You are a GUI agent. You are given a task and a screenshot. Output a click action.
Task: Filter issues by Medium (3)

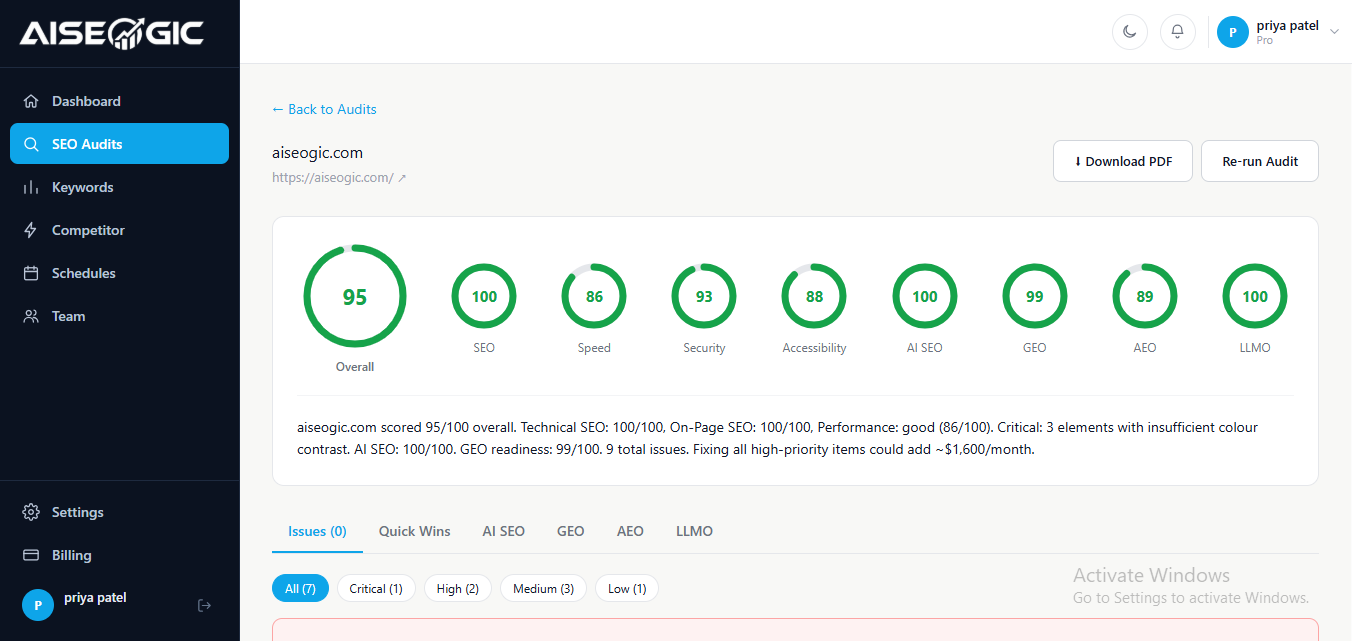tap(543, 589)
